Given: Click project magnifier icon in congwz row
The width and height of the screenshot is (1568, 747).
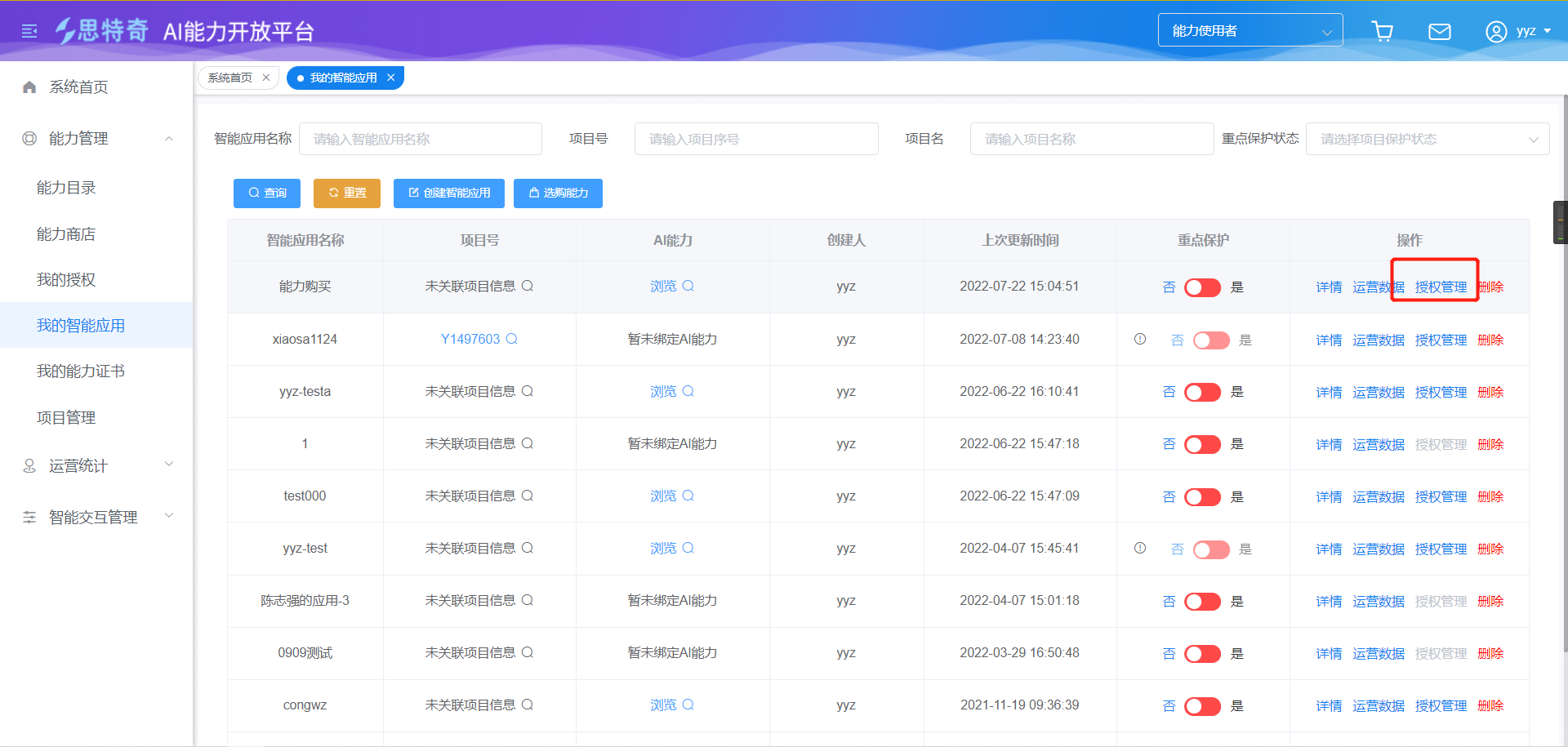Looking at the screenshot, I should (x=528, y=705).
